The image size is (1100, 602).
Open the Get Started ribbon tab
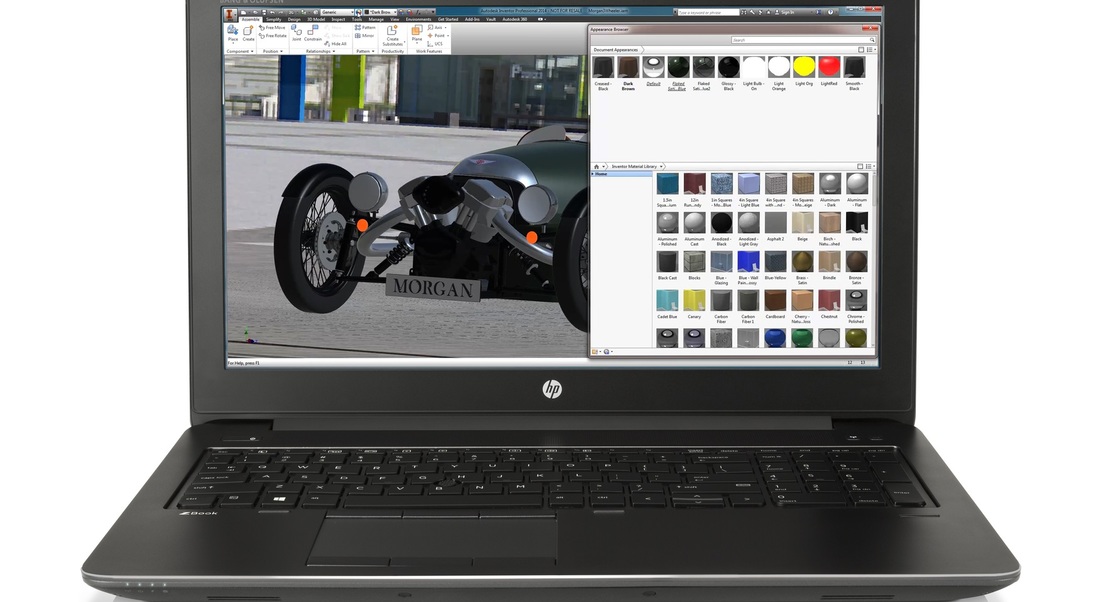pos(448,20)
